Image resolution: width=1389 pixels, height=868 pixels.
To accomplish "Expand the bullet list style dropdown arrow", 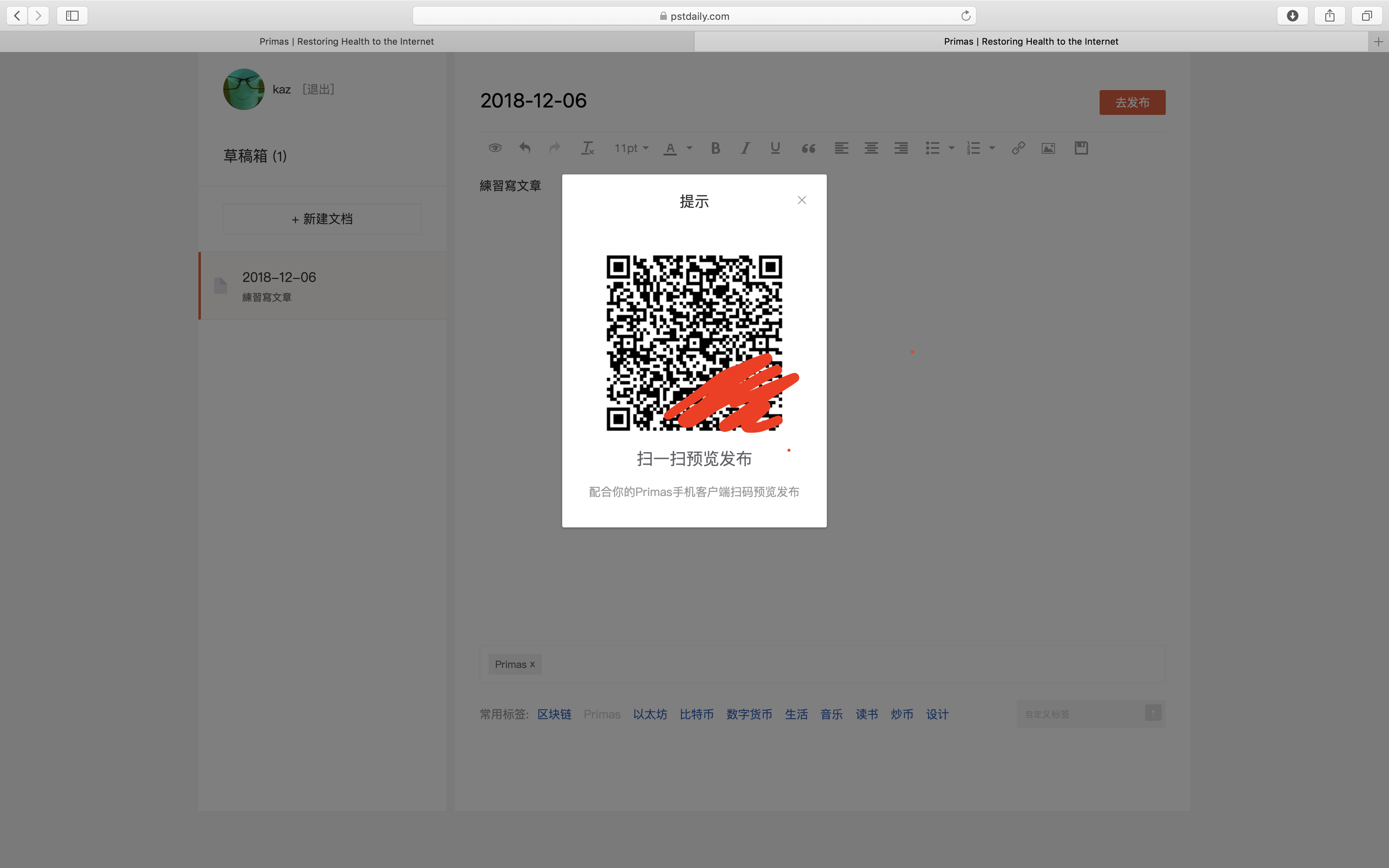I will [x=951, y=148].
